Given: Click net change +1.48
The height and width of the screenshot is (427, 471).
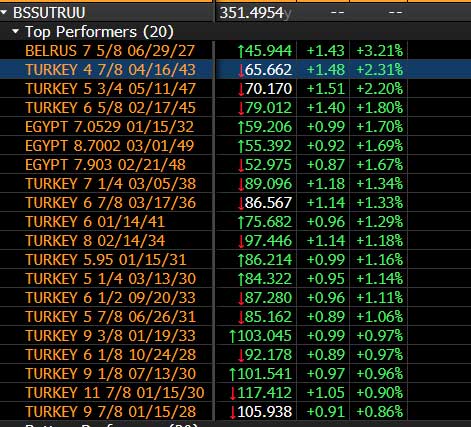Looking at the screenshot, I should click(325, 70).
